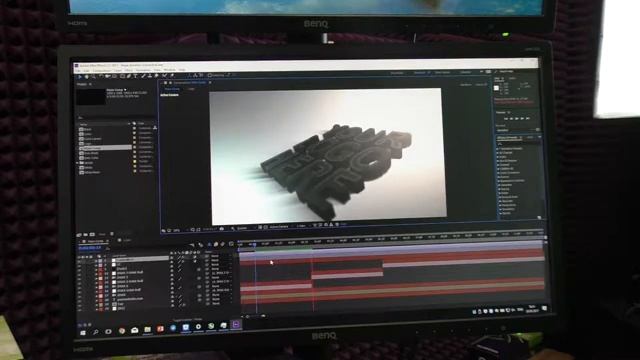The image size is (640, 360).
Task: Expand the Color Correction effects category
Action: [498, 173]
